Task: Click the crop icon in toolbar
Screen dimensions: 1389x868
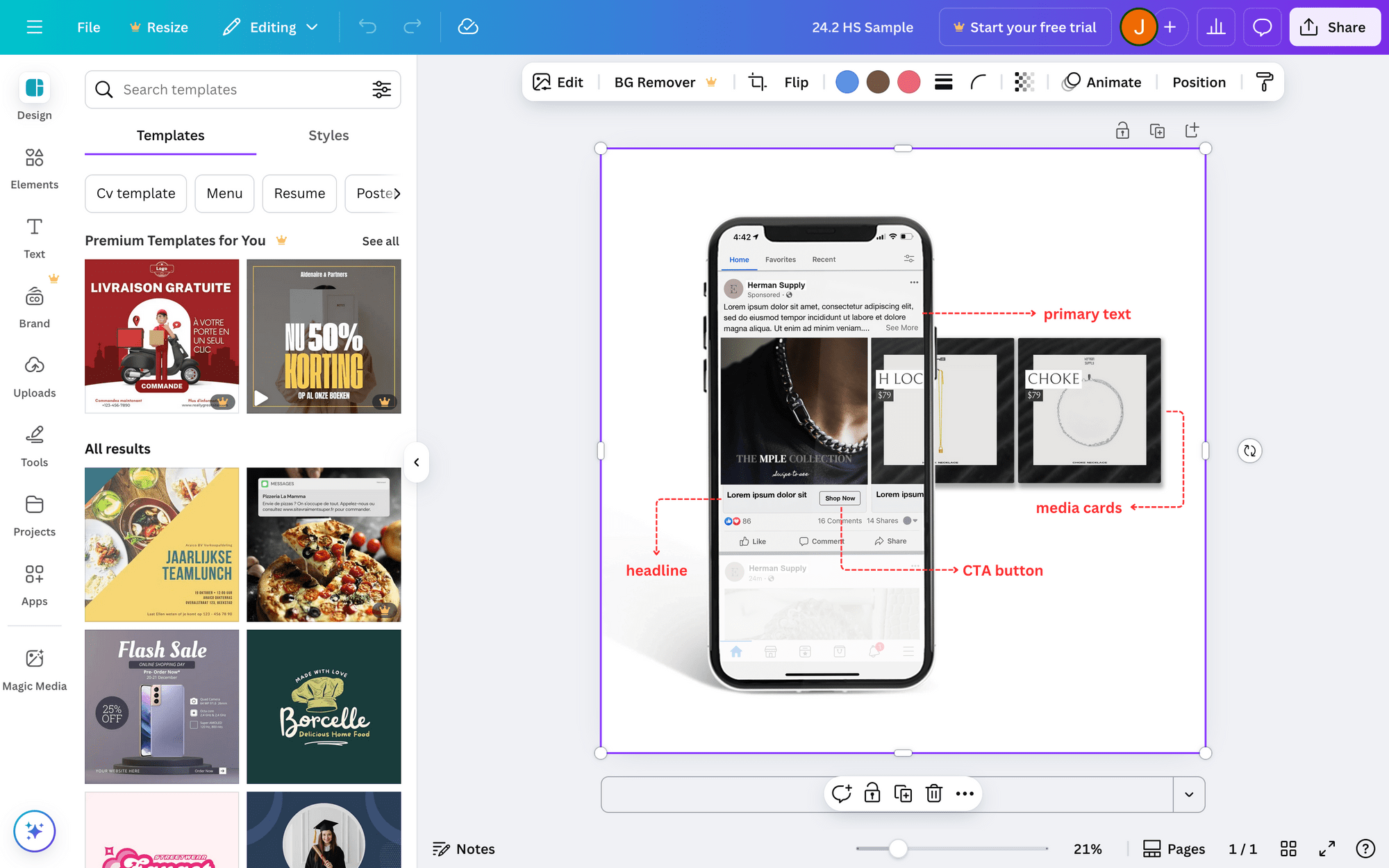Action: coord(757,83)
